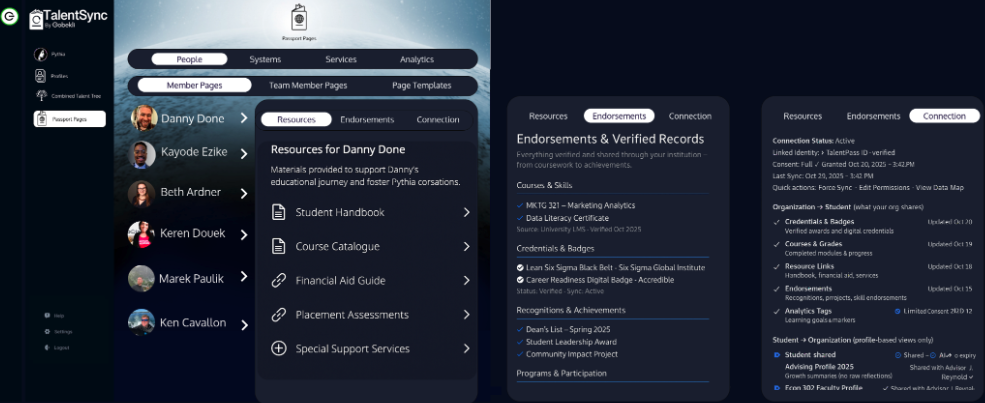The image size is (985, 403).
Task: Expand Kayode Ezike's member arrow
Action: tap(244, 152)
